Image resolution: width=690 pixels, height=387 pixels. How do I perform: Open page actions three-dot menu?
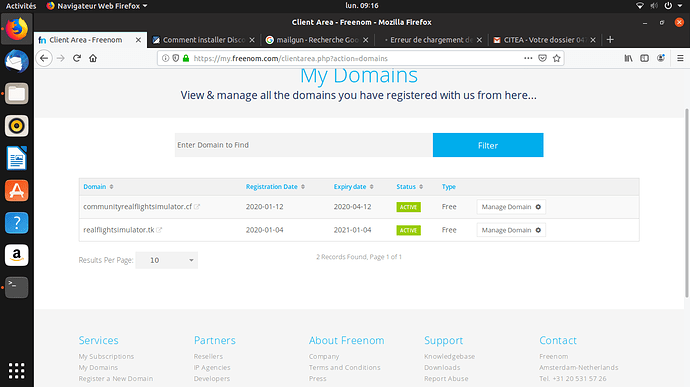pos(528,58)
